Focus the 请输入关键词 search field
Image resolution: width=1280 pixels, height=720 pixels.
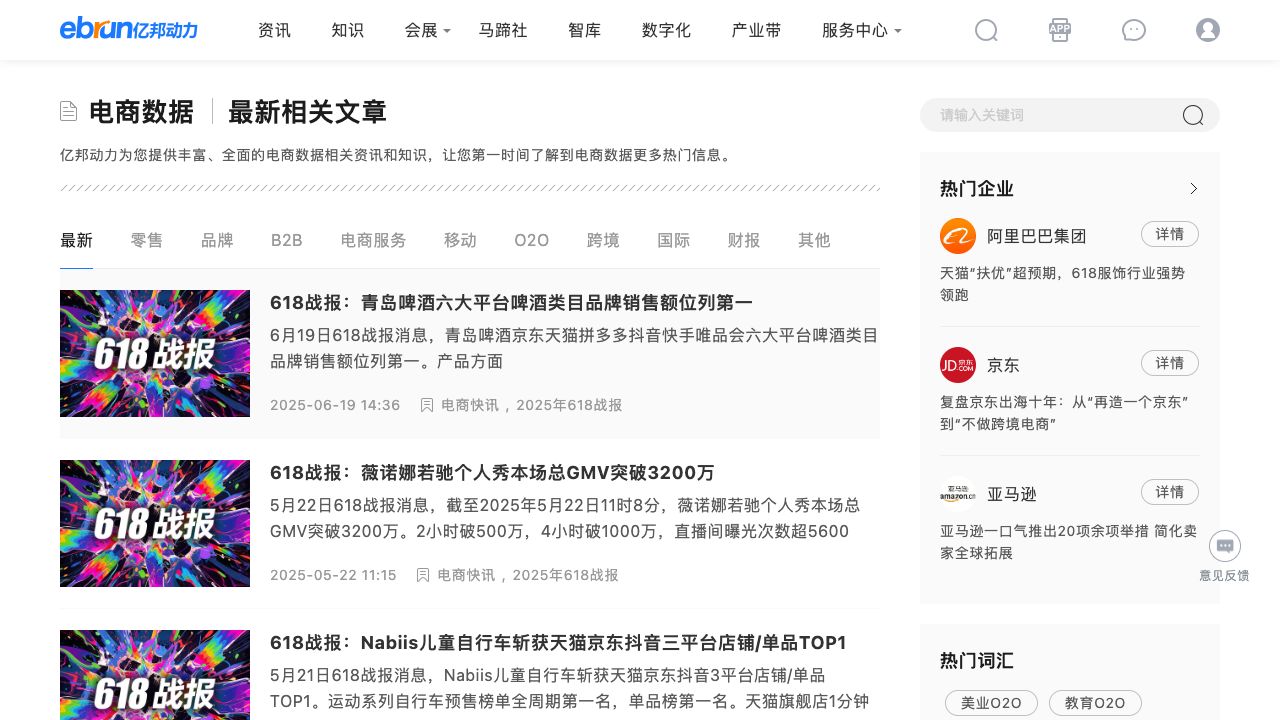[1050, 115]
